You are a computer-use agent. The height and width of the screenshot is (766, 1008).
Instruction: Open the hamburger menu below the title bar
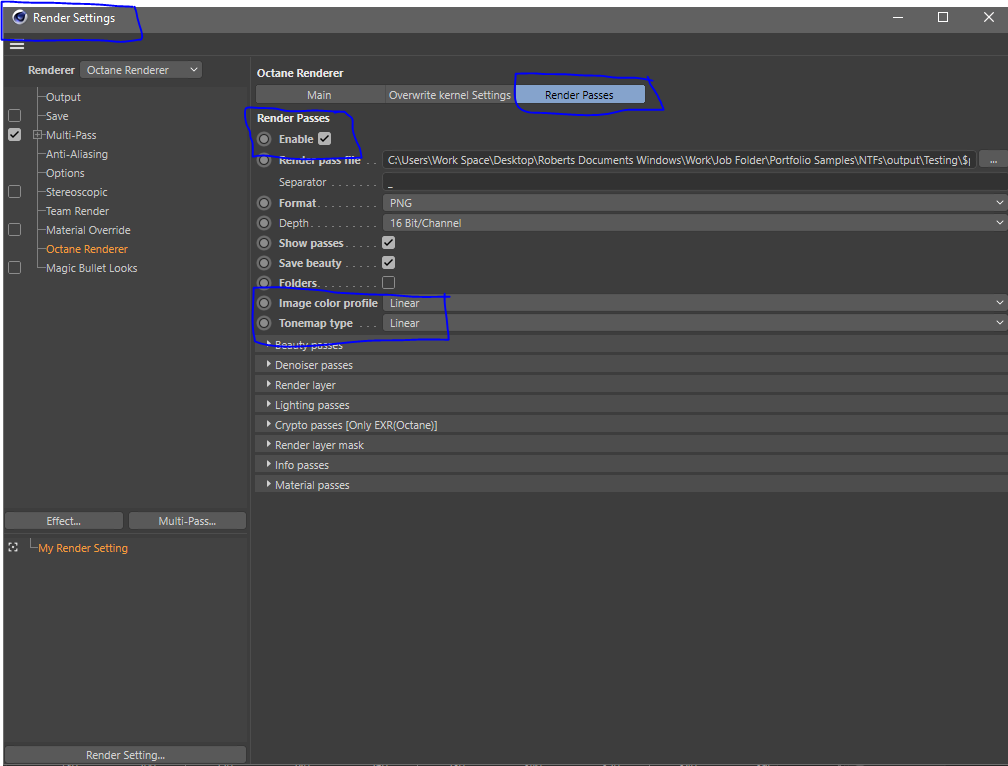[17, 45]
